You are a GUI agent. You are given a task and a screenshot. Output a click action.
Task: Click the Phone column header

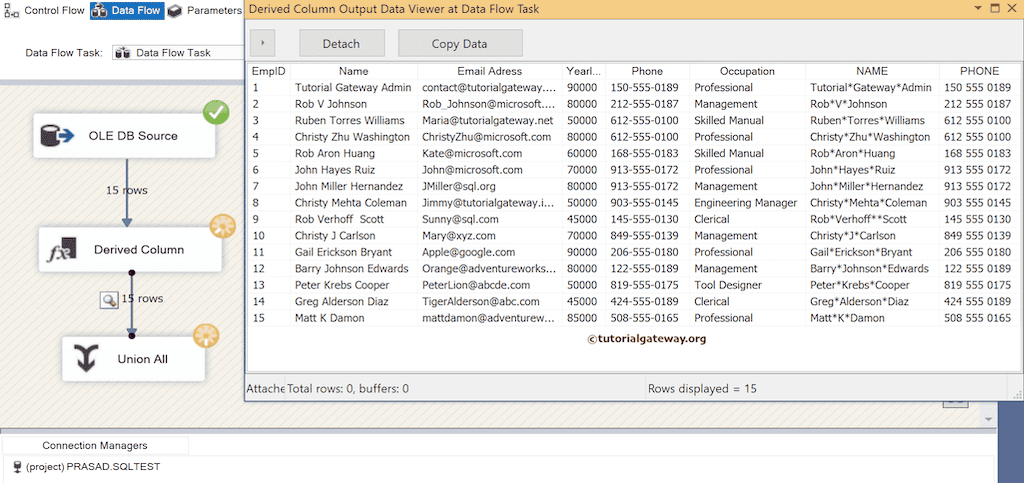click(x=647, y=71)
